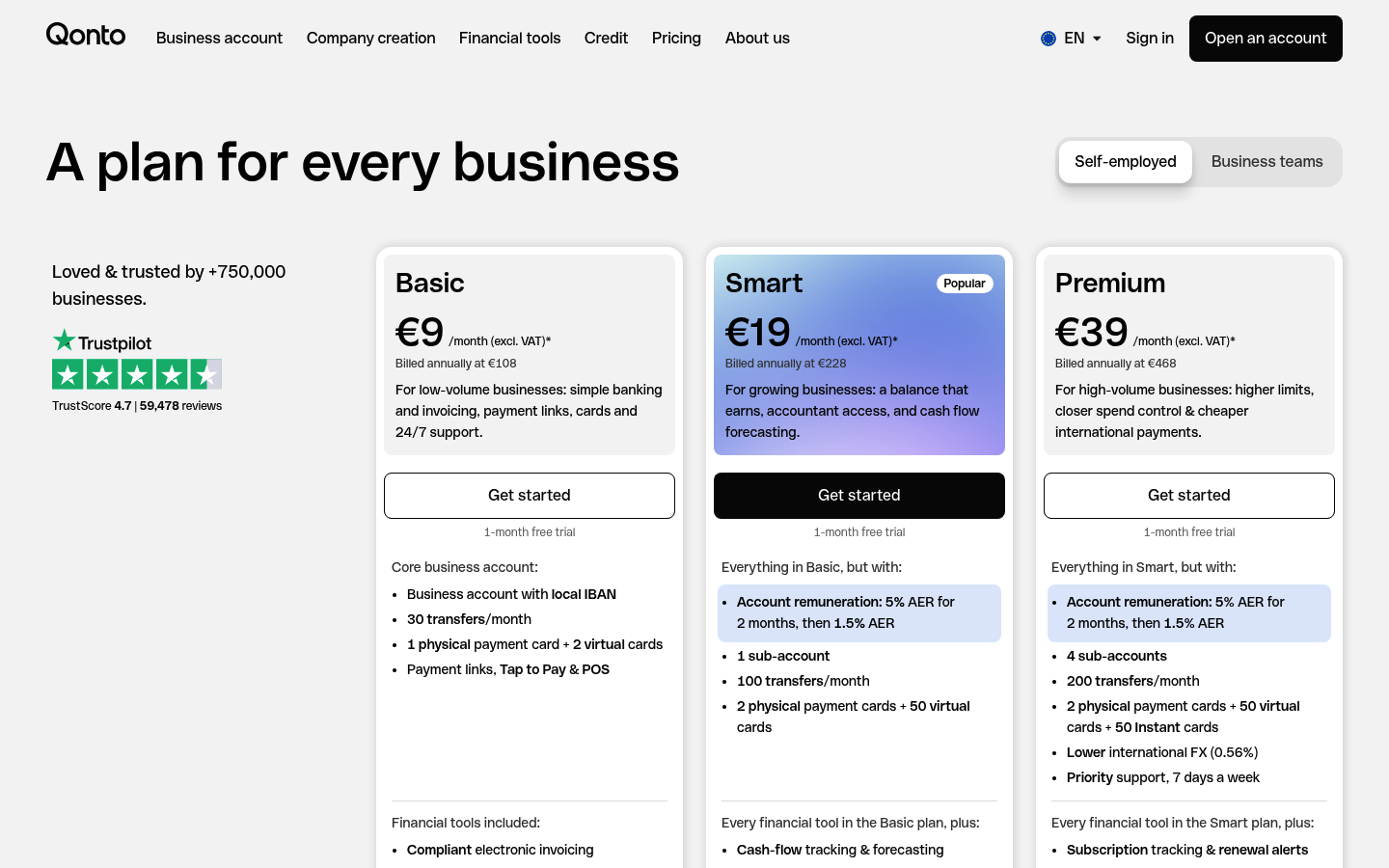Click the Sign in link
Screen dimensions: 1389x868
tap(1150, 39)
